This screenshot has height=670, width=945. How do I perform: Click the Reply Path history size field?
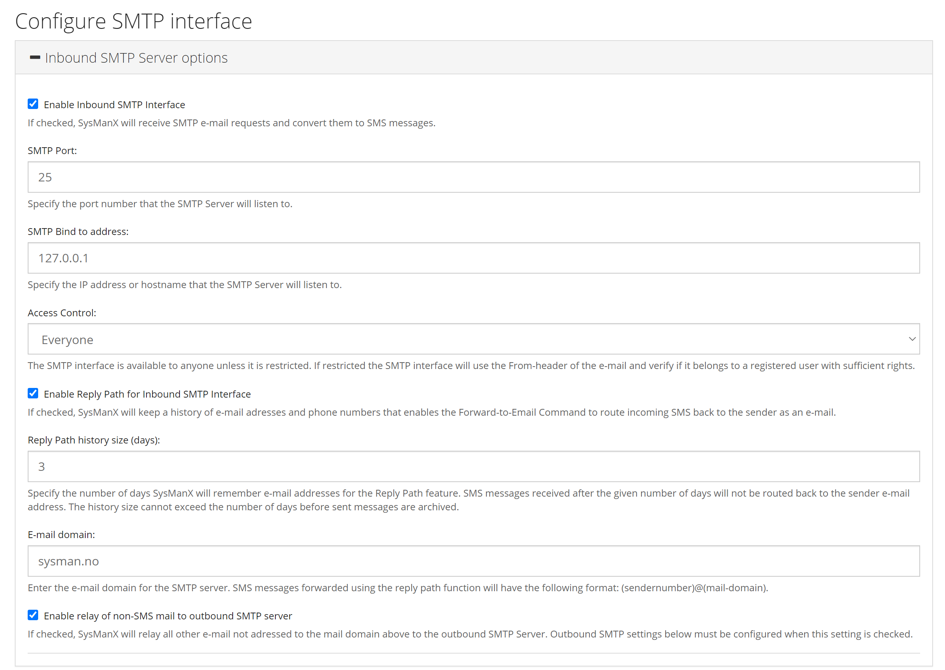point(470,465)
